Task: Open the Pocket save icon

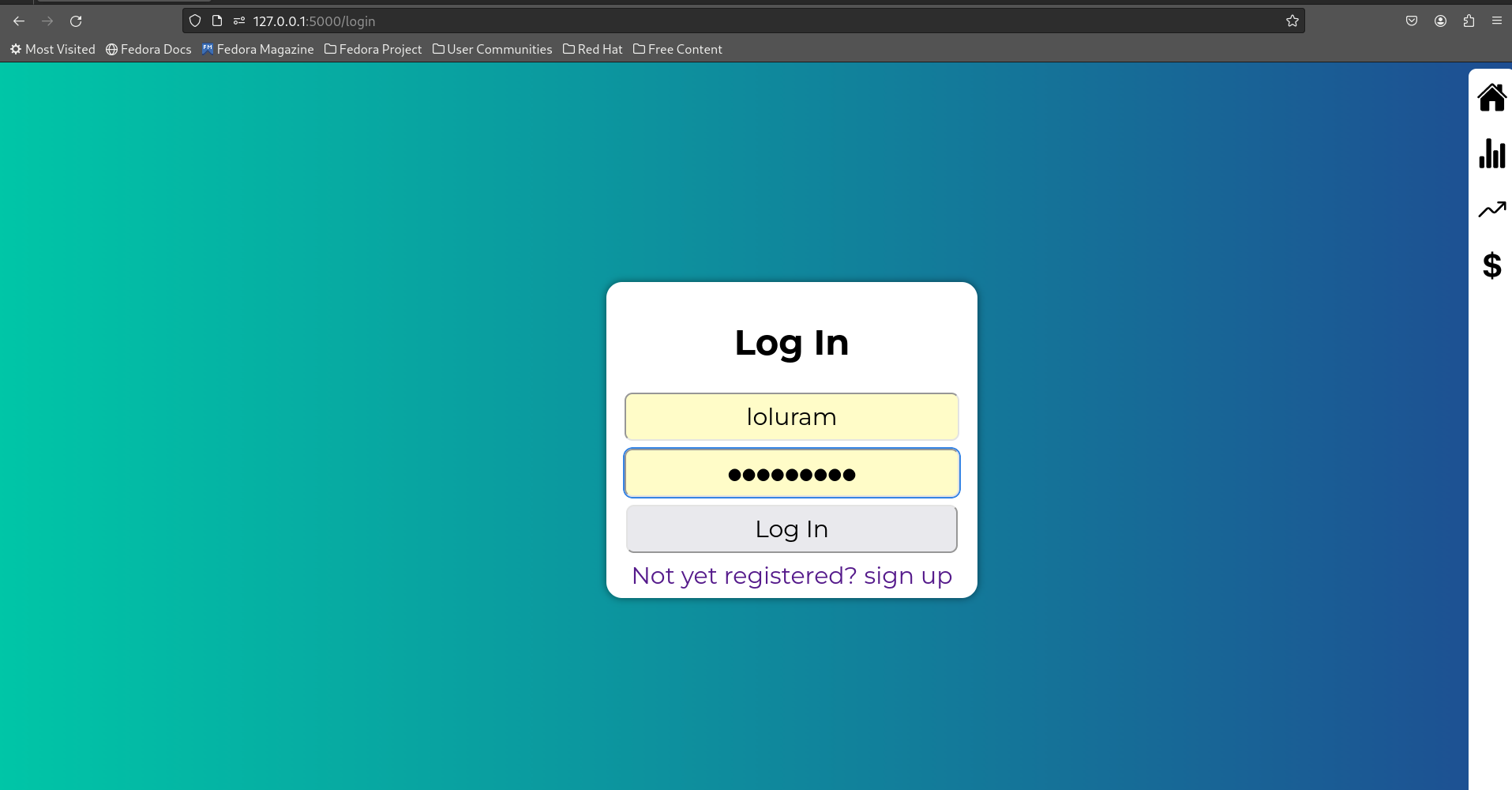Action: (1412, 21)
